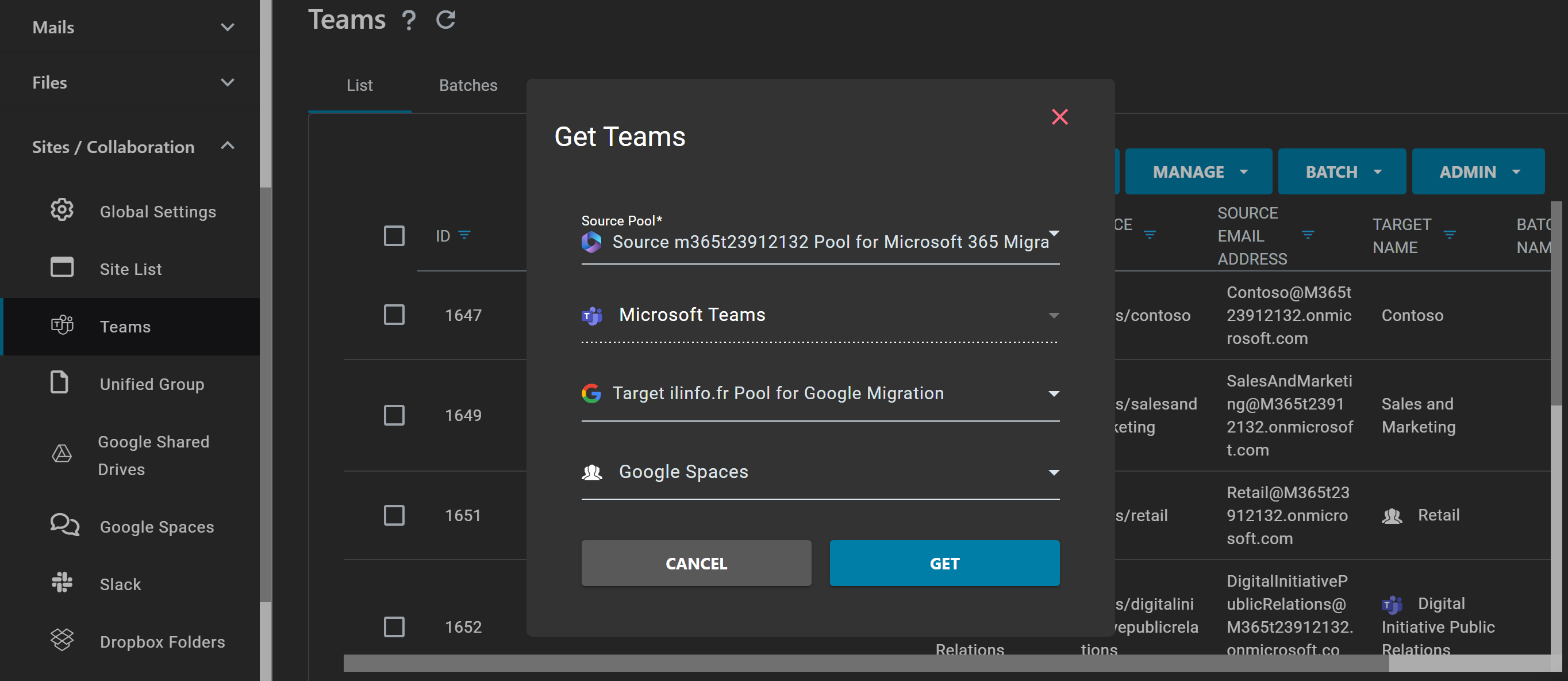This screenshot has height=681, width=1568.
Task: Check the row 1649 checkbox
Action: click(394, 415)
